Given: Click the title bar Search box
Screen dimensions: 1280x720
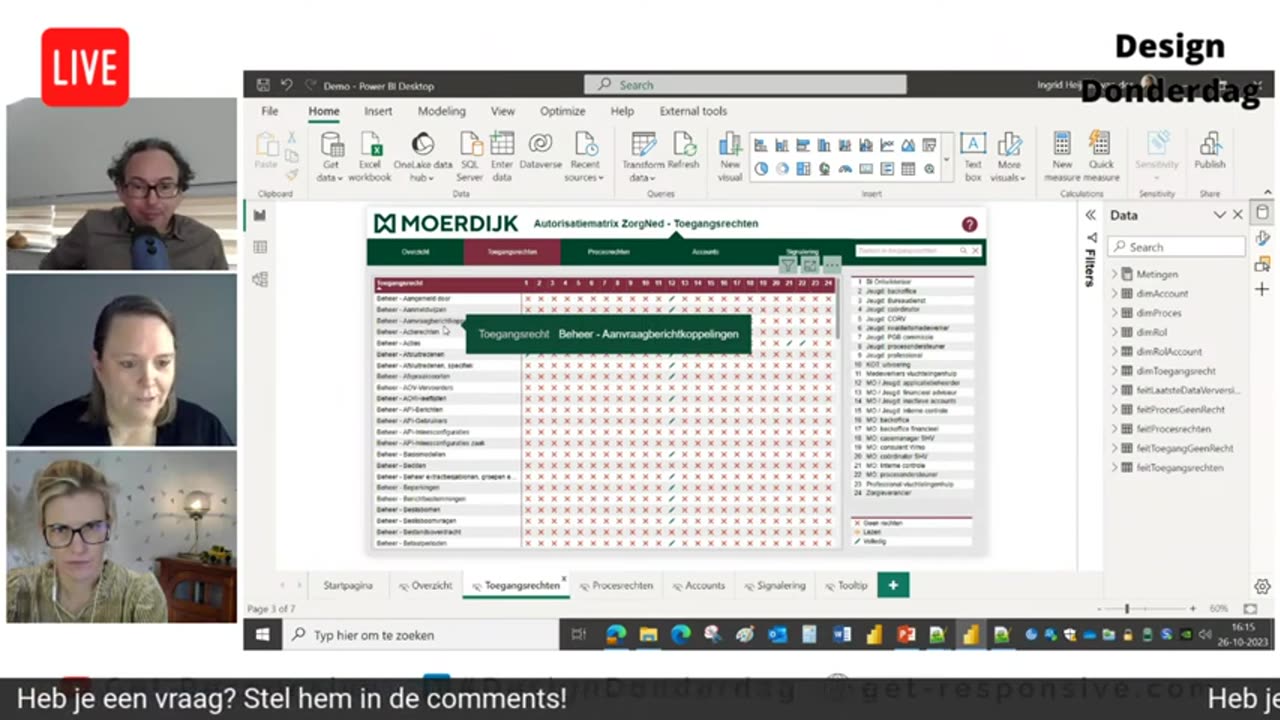Looking at the screenshot, I should [x=745, y=85].
